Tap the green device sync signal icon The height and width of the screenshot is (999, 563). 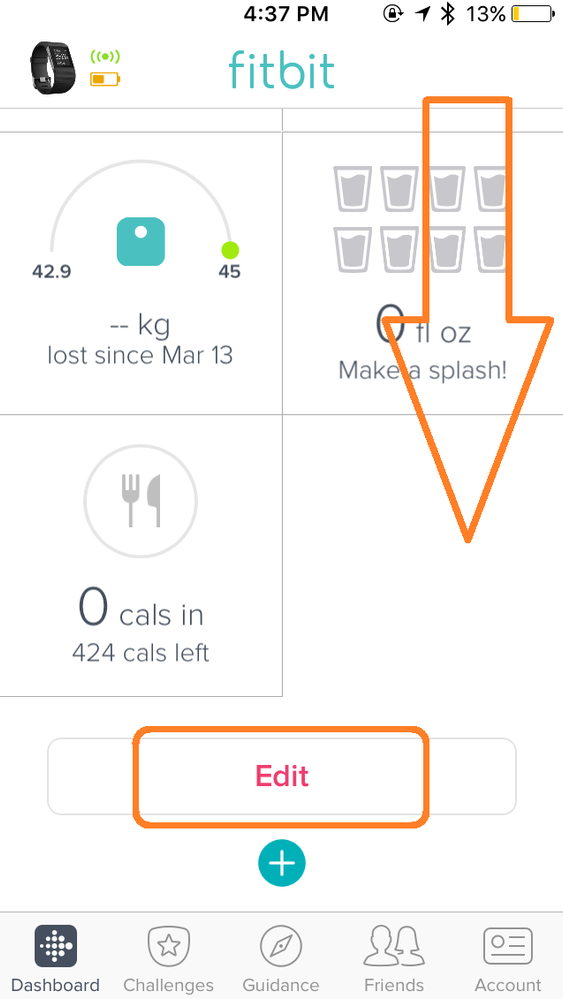[105, 57]
